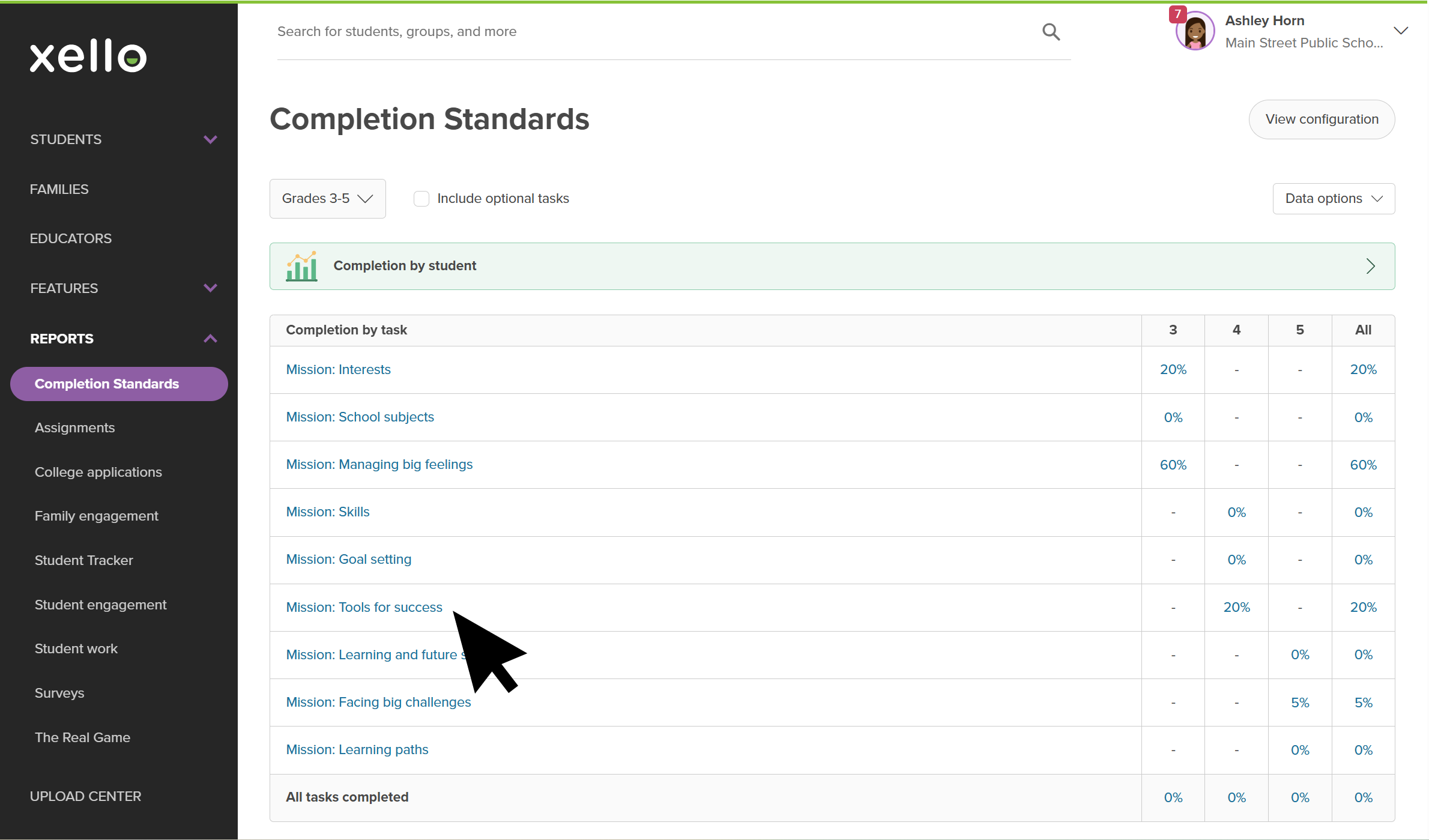This screenshot has width=1429, height=840.
Task: Enable Include optional tasks checkbox
Action: (x=421, y=199)
